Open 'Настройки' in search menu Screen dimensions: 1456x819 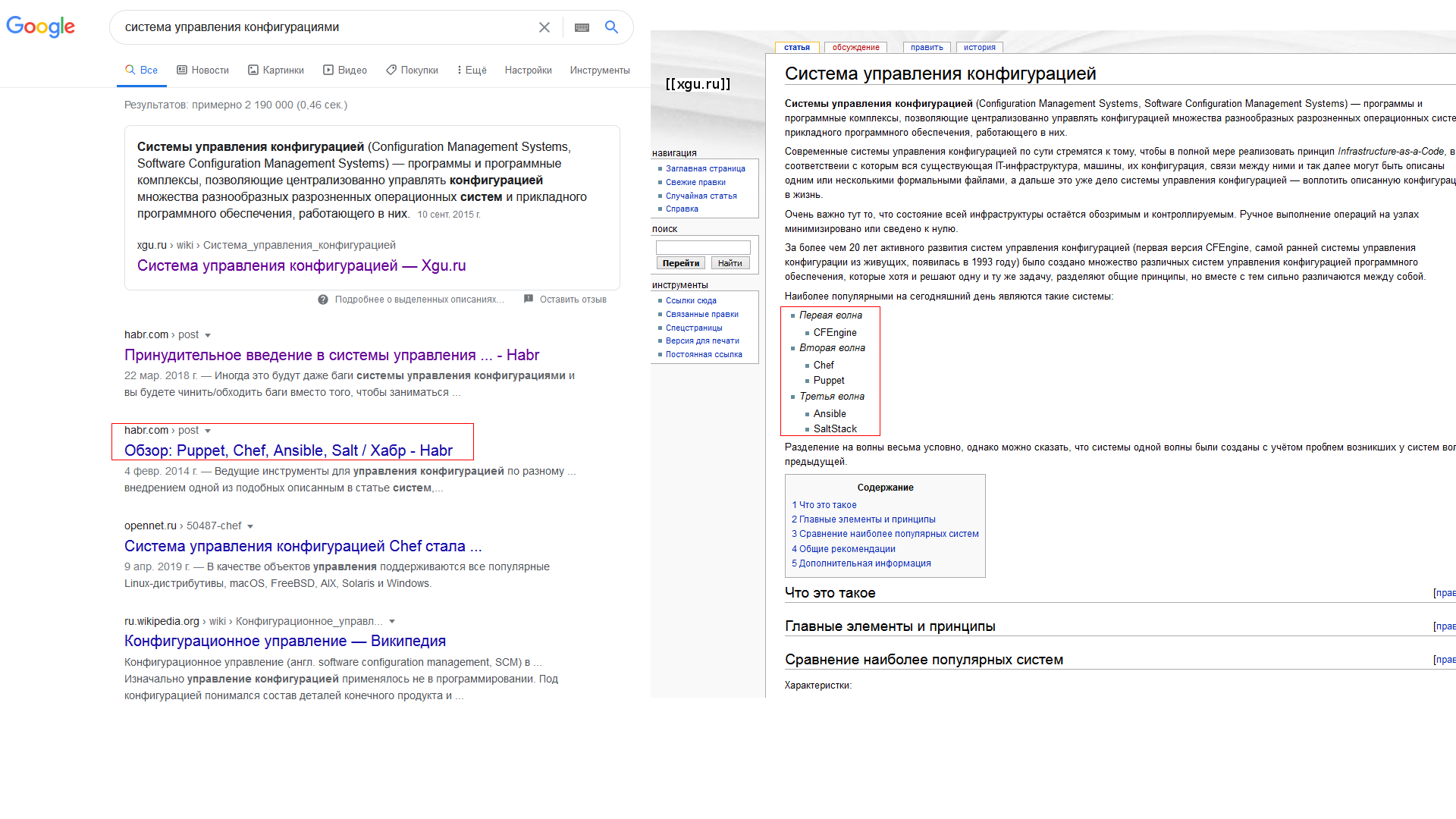(x=529, y=70)
